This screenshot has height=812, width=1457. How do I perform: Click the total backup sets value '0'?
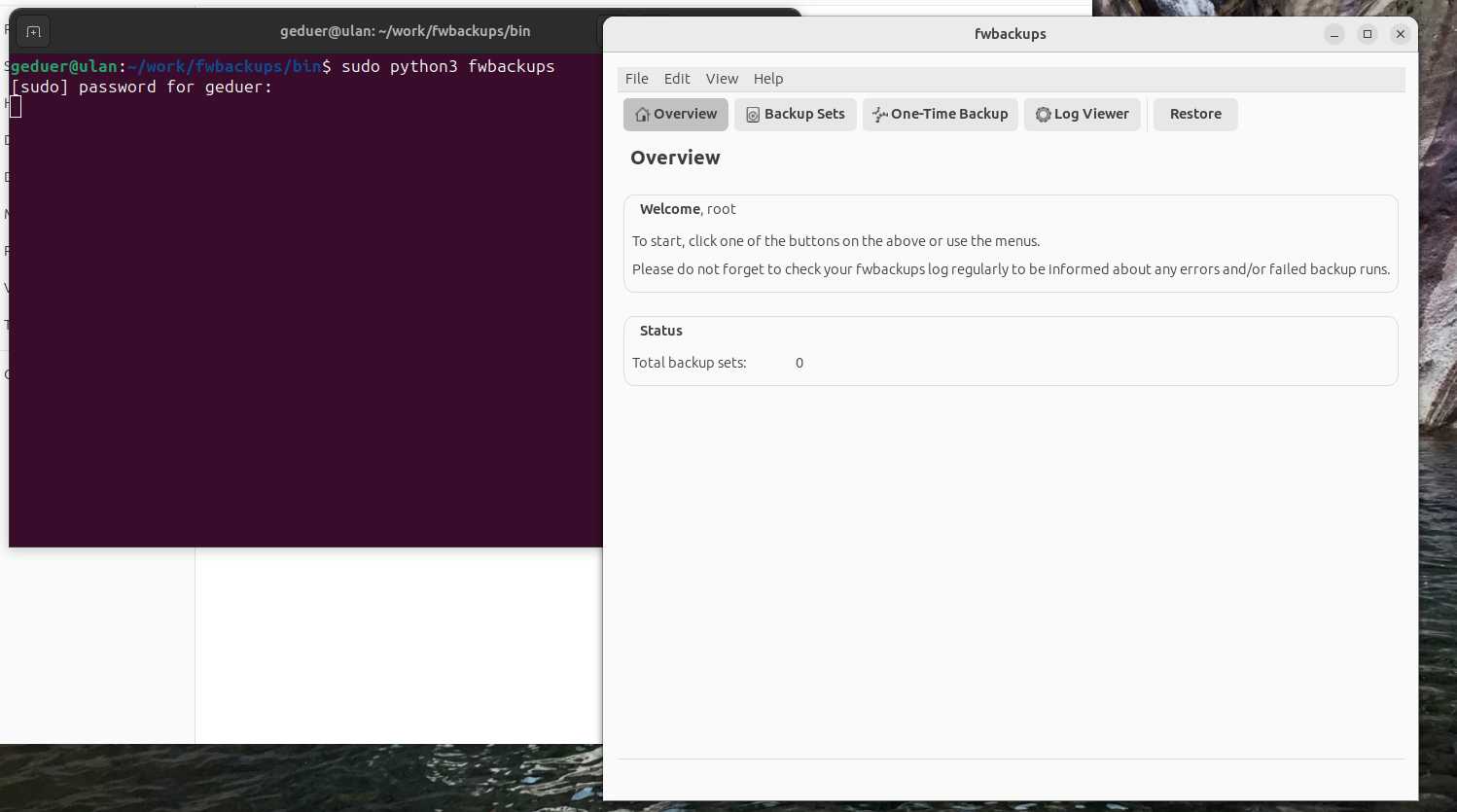pos(800,363)
